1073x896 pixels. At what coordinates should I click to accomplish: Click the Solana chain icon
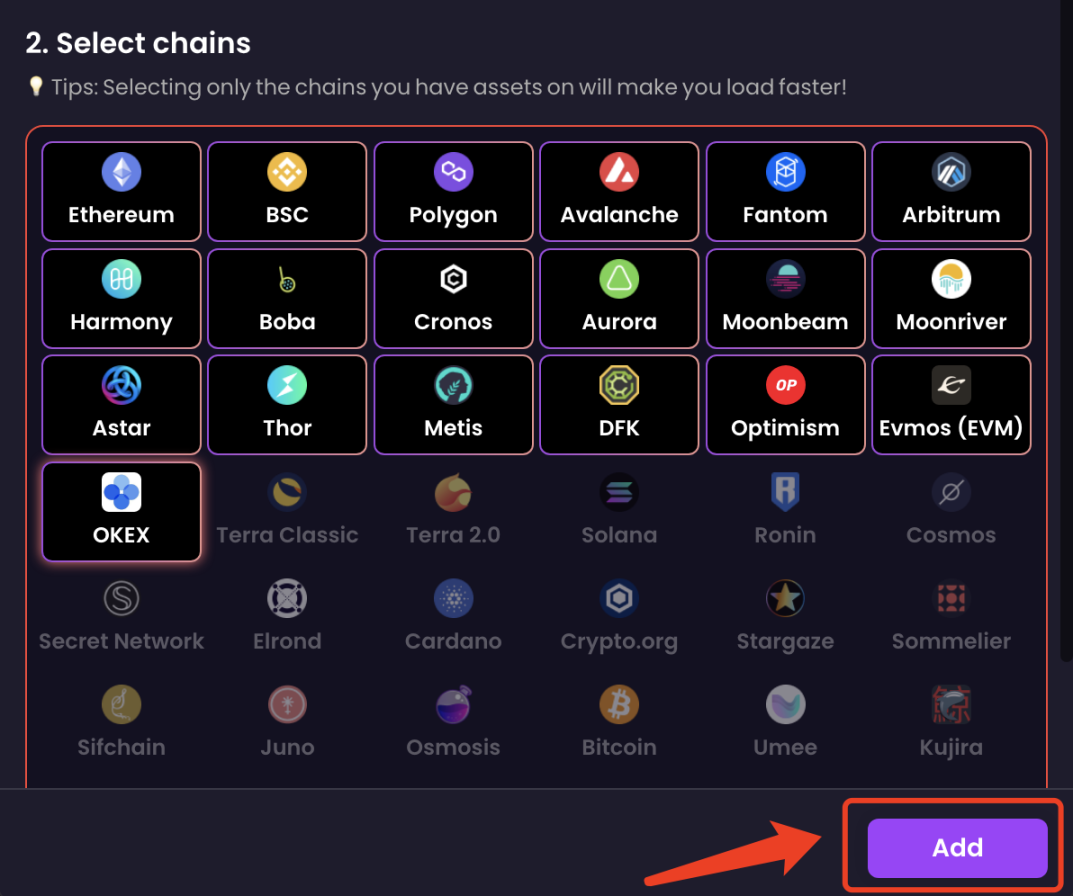[x=619, y=493]
